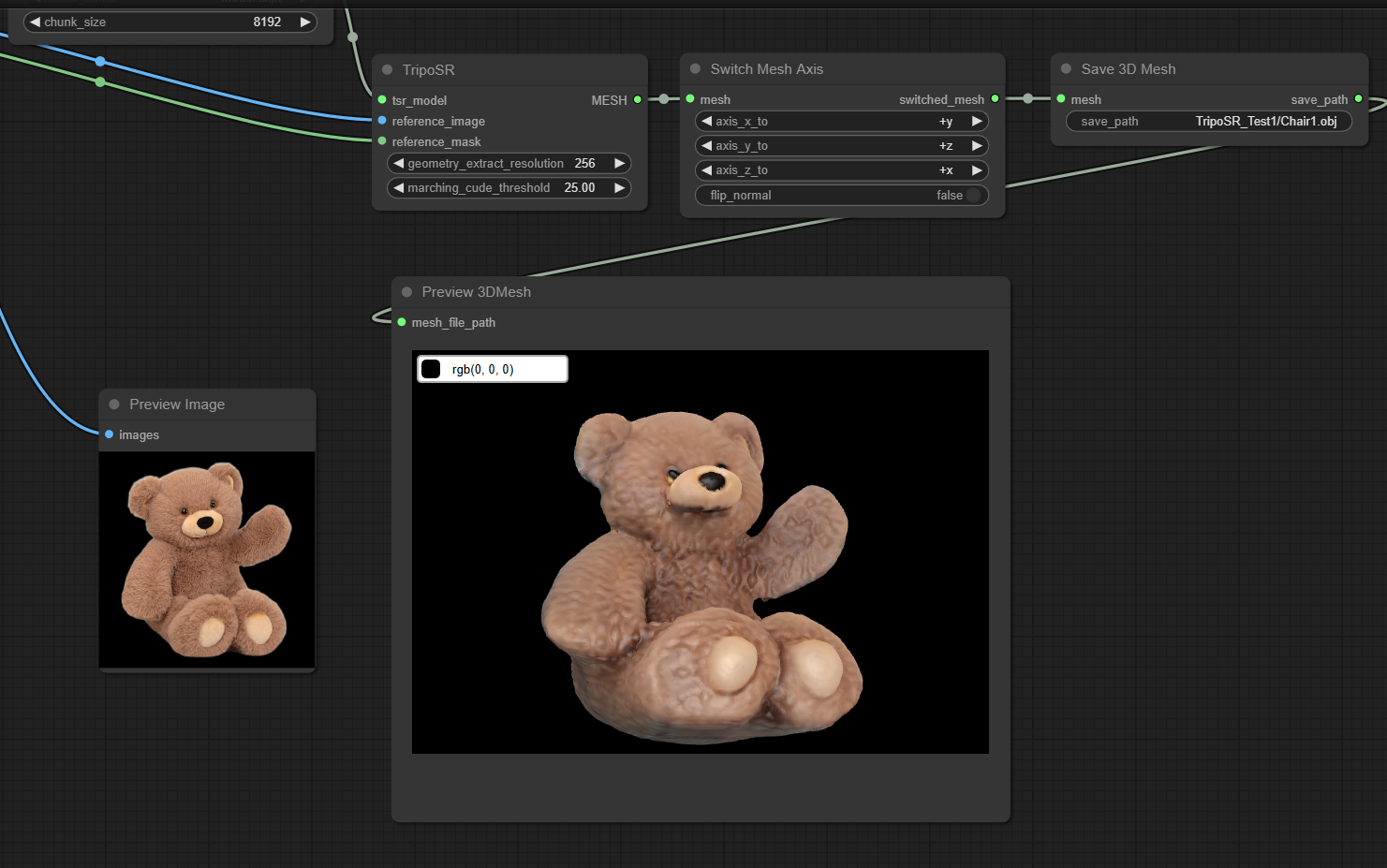1387x868 pixels.
Task: Collapse the Preview 3DMesh node
Action: click(x=406, y=292)
